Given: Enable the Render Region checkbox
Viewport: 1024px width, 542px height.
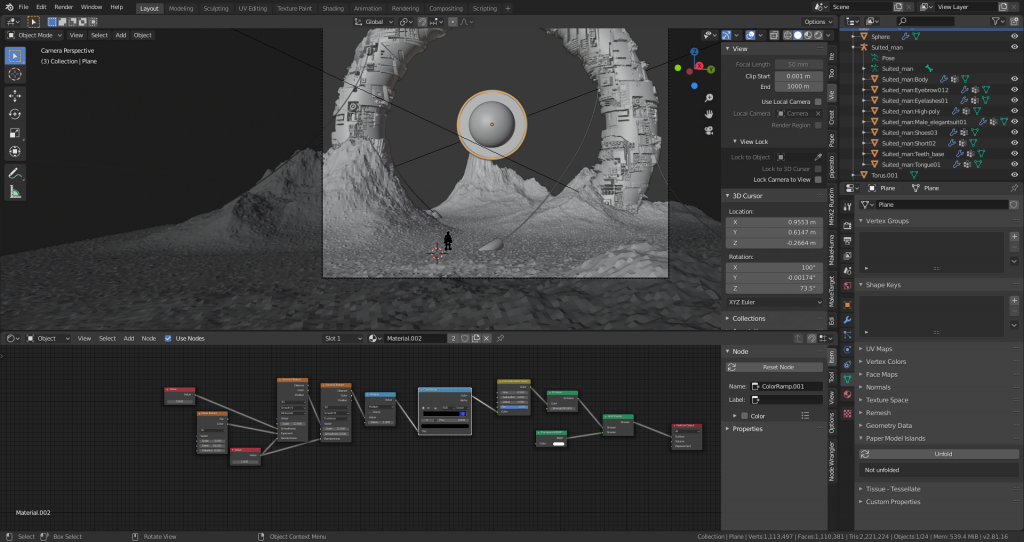Looking at the screenshot, I should click(818, 125).
